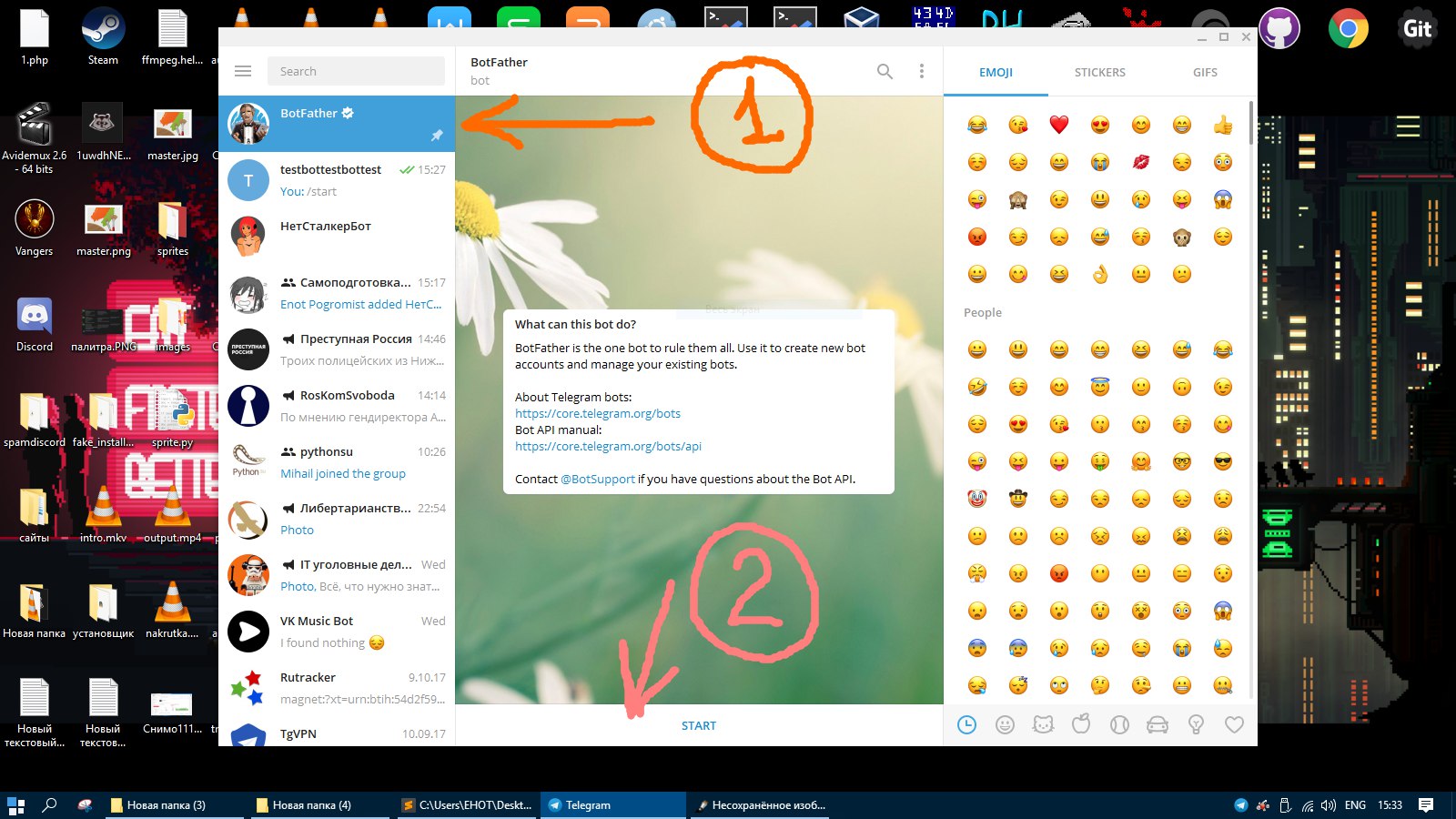Viewport: 1456px width, 819px height.
Task: Jump to Travel car emoji category
Action: [x=1158, y=724]
